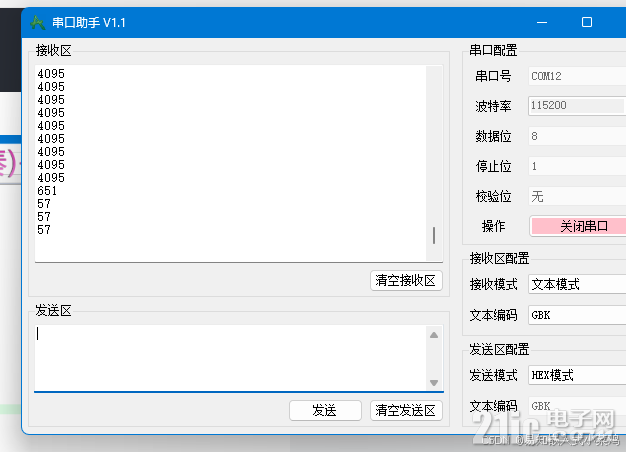Open the 校验位 dropdown showing 无

pyautogui.click(x=577, y=196)
